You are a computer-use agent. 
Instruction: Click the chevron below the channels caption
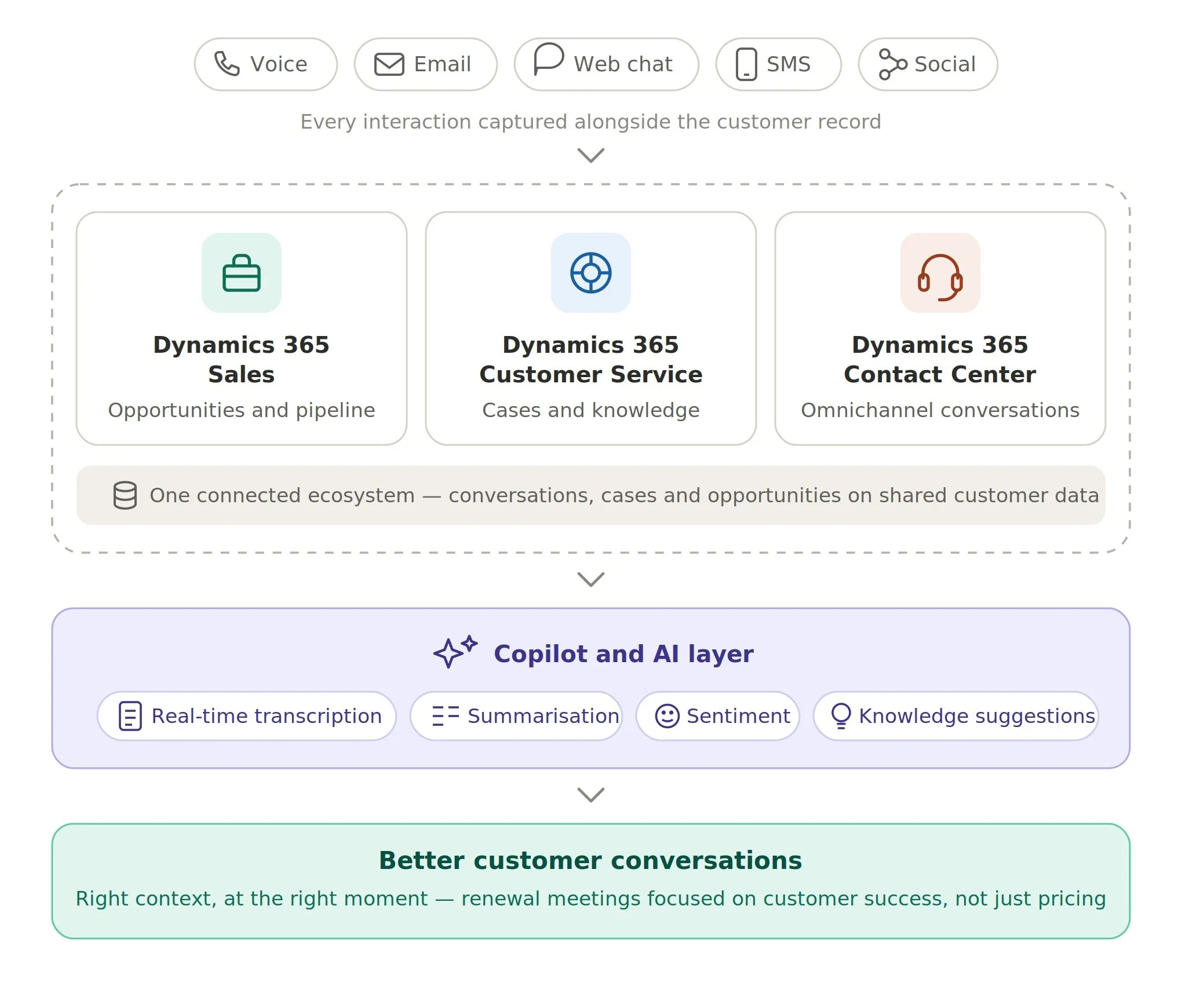tap(591, 155)
